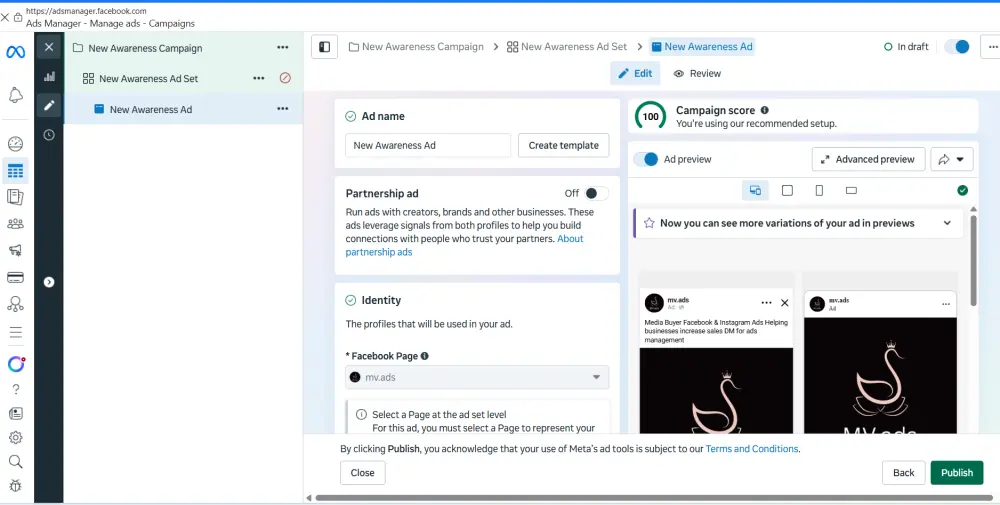Switch to the Edit tab
This screenshot has width=1000, height=505.
click(635, 73)
